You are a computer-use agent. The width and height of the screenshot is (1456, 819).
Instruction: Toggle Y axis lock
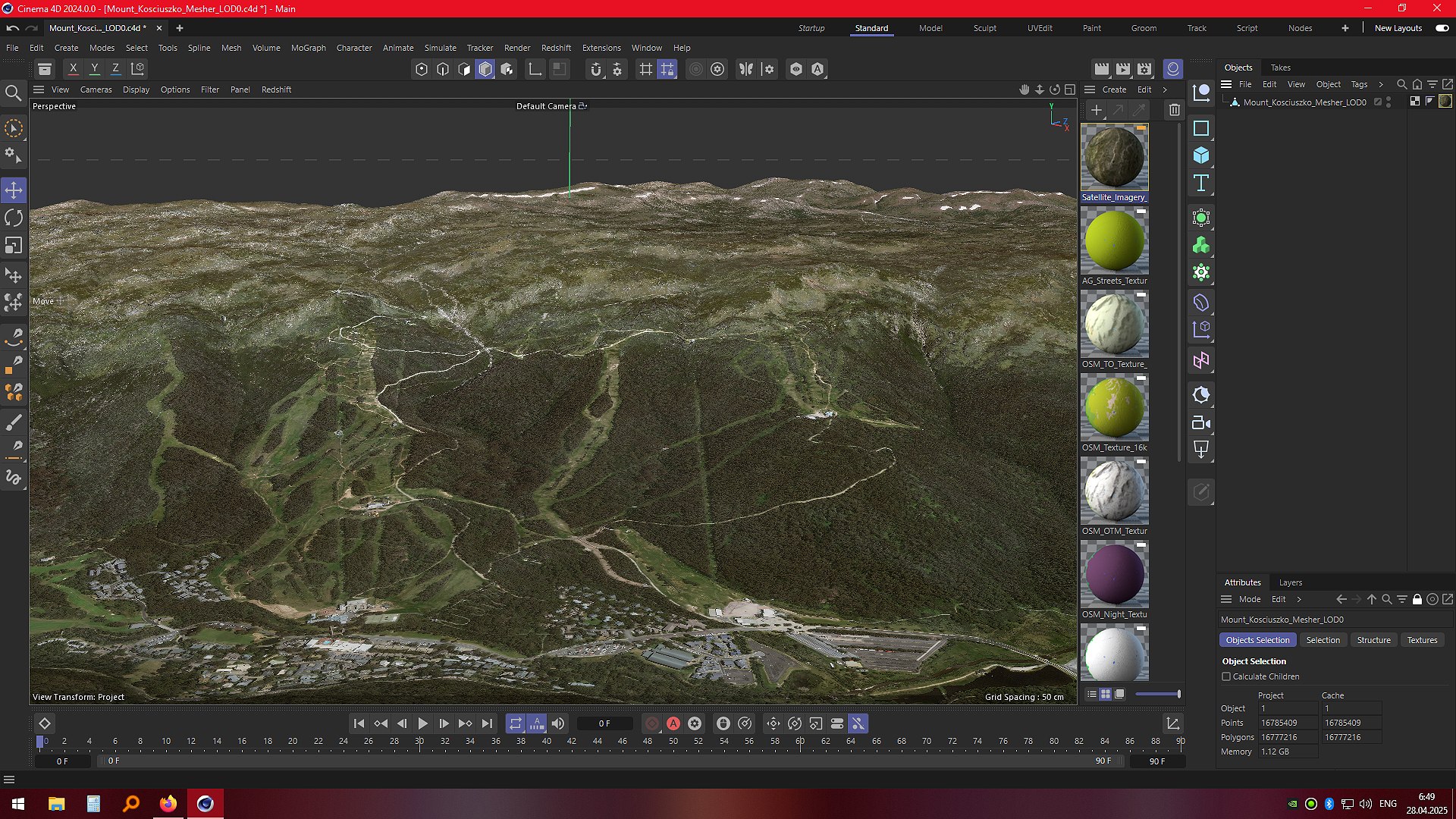95,69
